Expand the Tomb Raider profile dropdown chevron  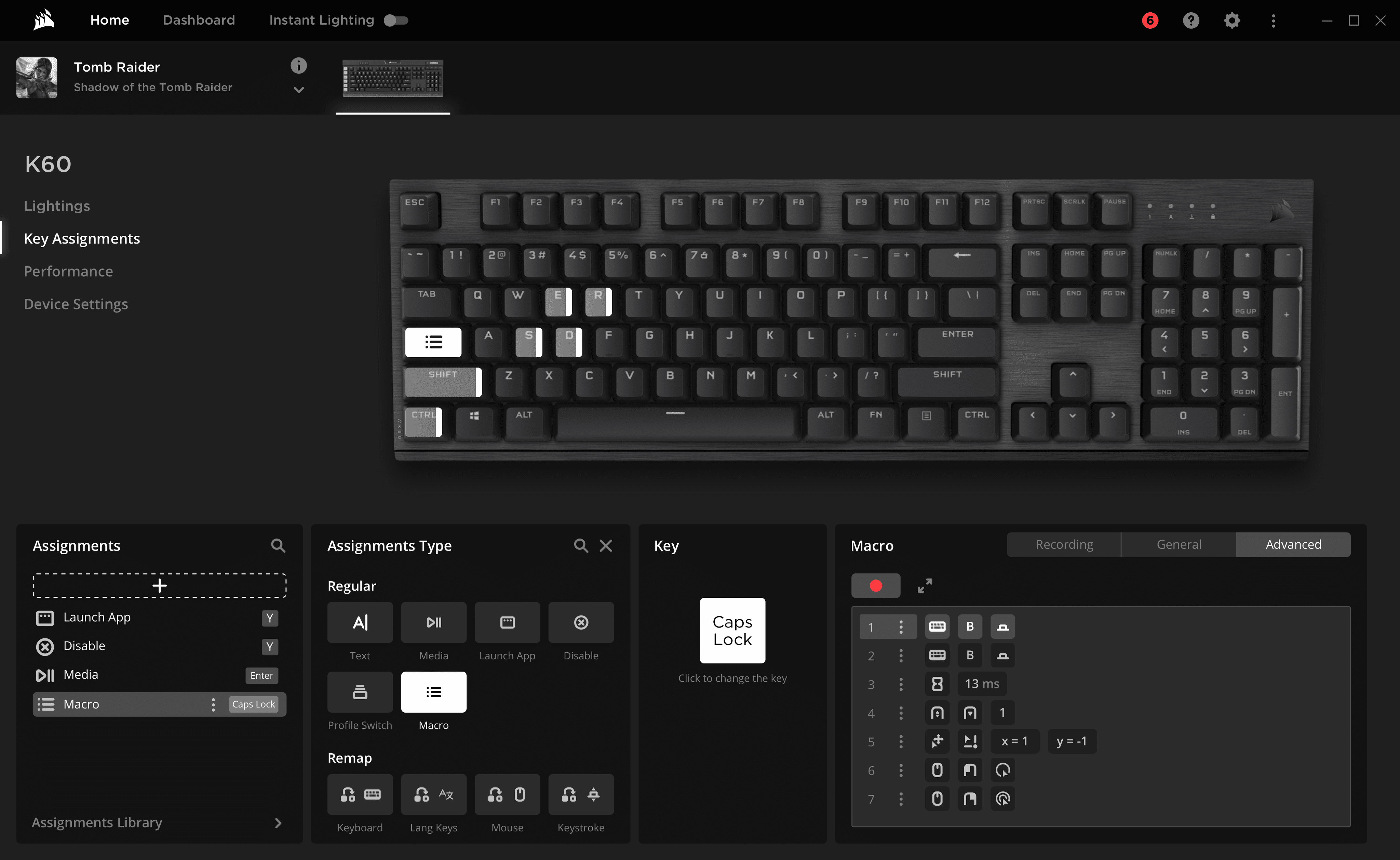298,90
